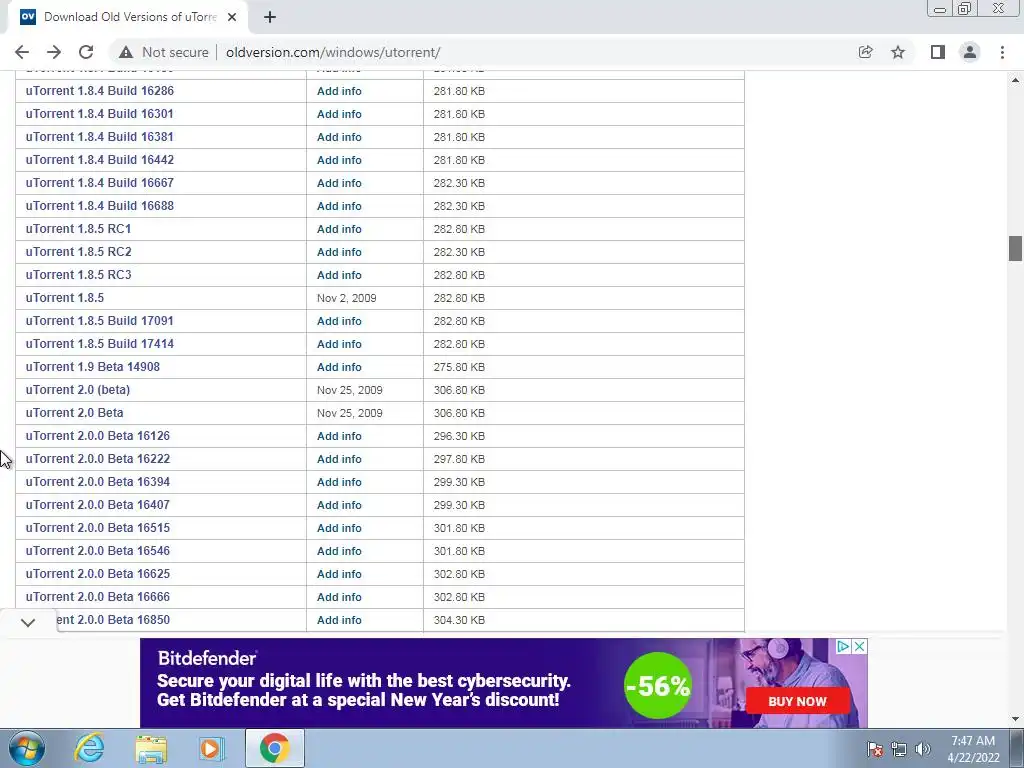Open the uTorrent 1.8.5 release link
Screen dimensions: 1024x768
click(x=65, y=298)
